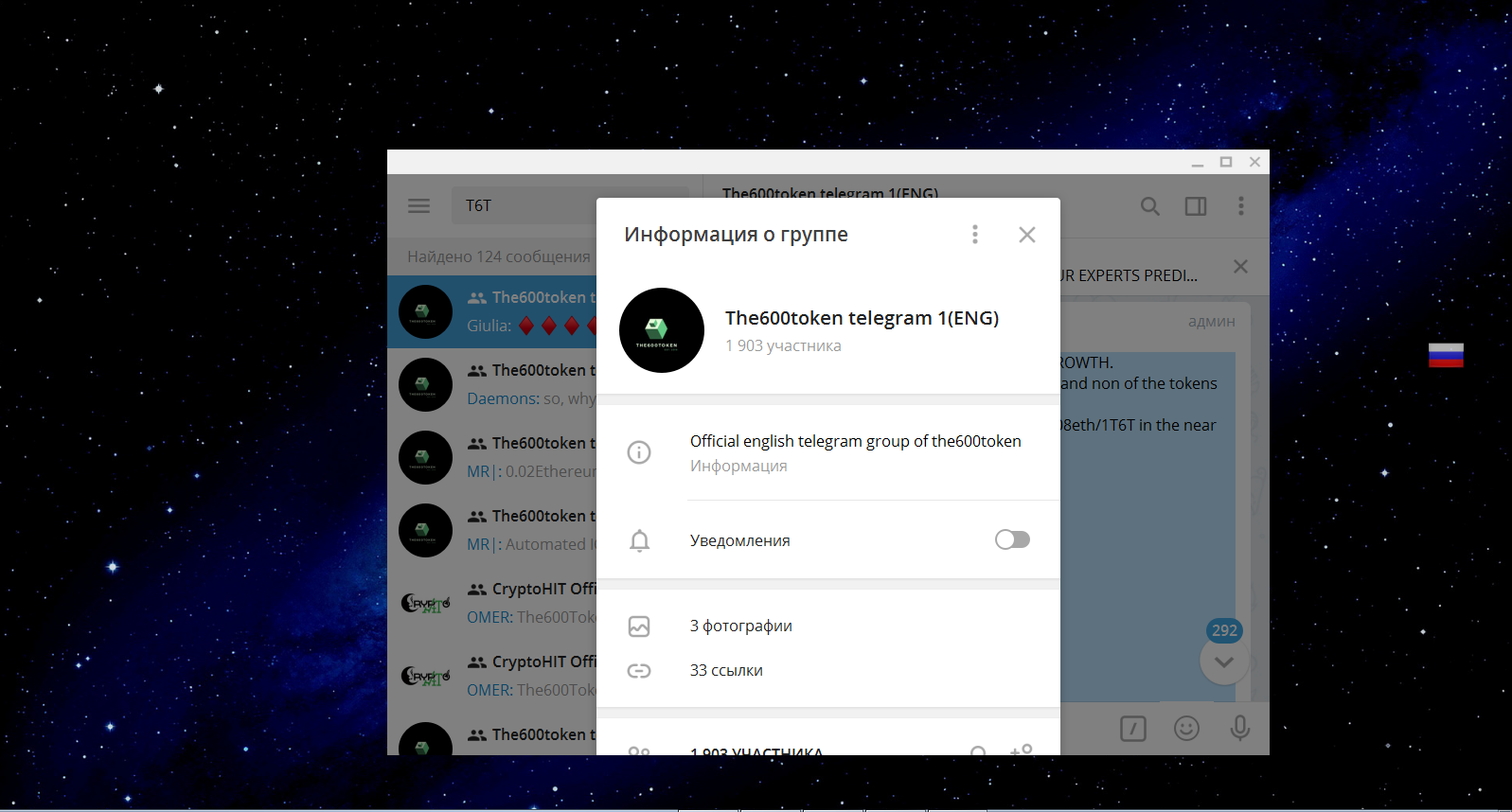Viewport: 1512px width, 812px height.
Task: Open the hamburger main menu
Action: (418, 205)
